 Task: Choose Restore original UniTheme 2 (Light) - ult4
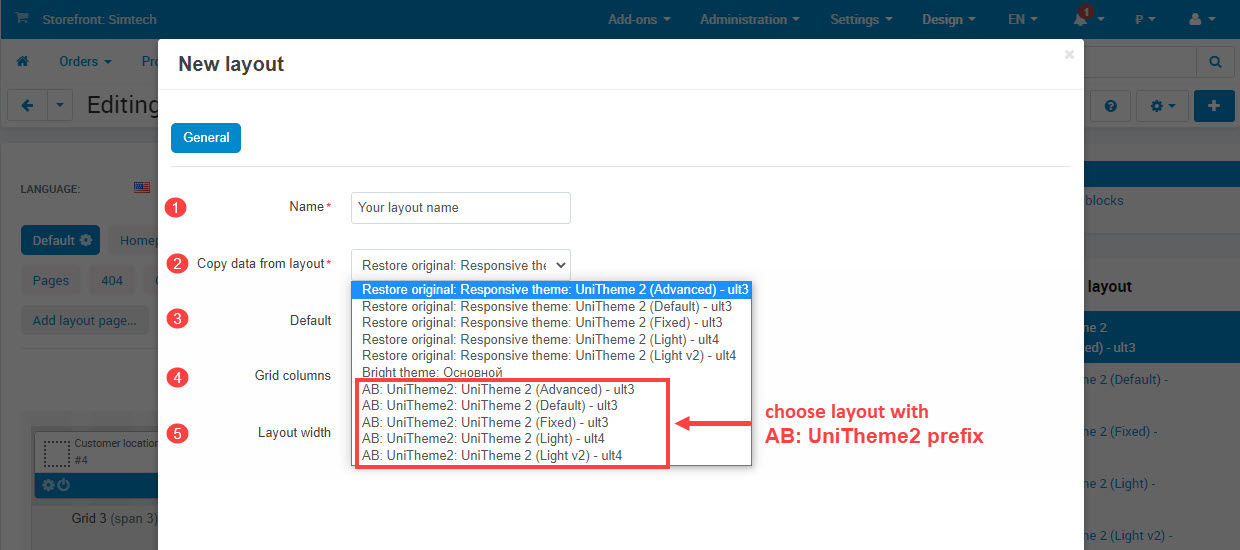(x=551, y=339)
